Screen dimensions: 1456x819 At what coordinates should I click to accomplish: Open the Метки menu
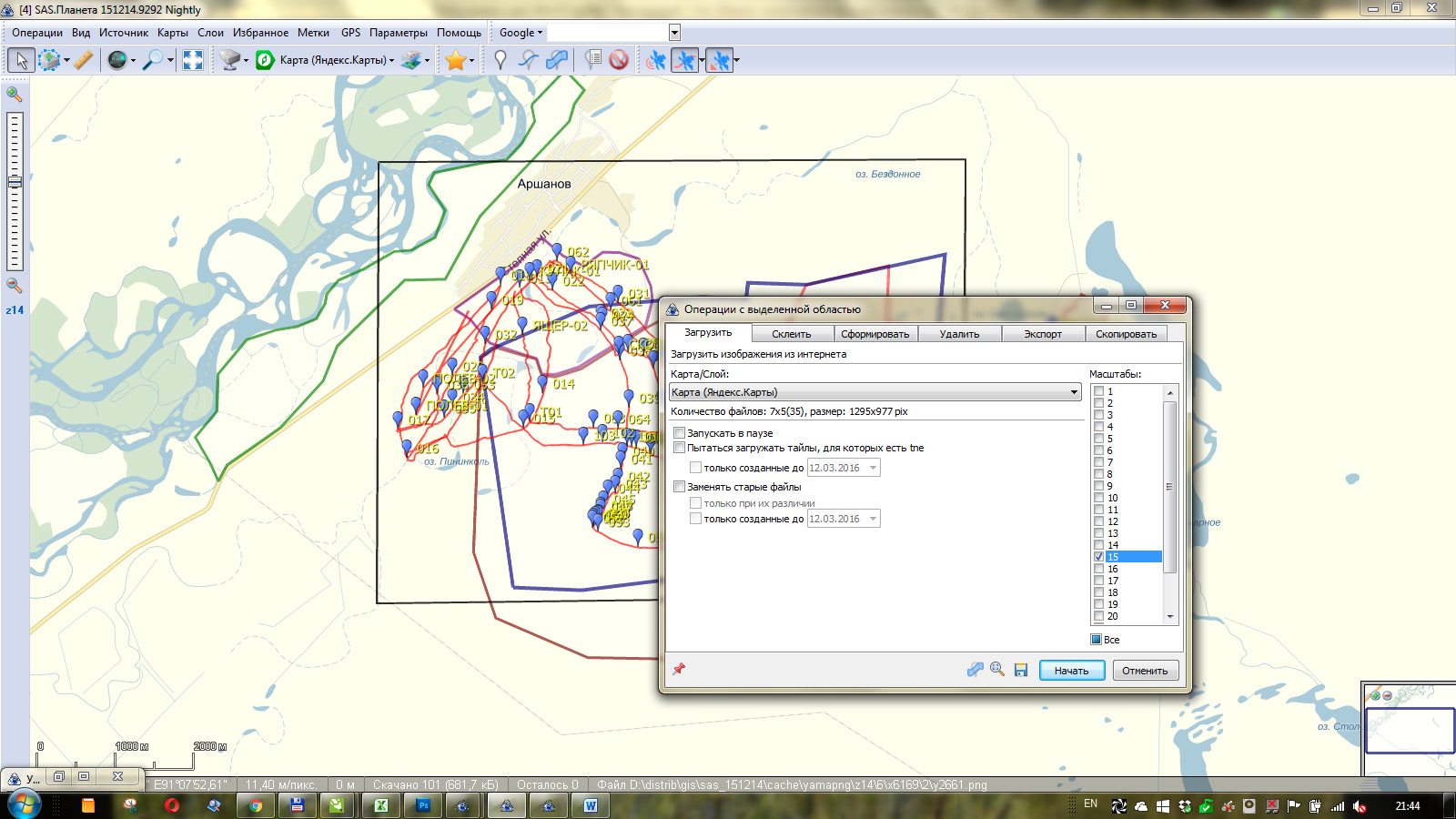(313, 33)
